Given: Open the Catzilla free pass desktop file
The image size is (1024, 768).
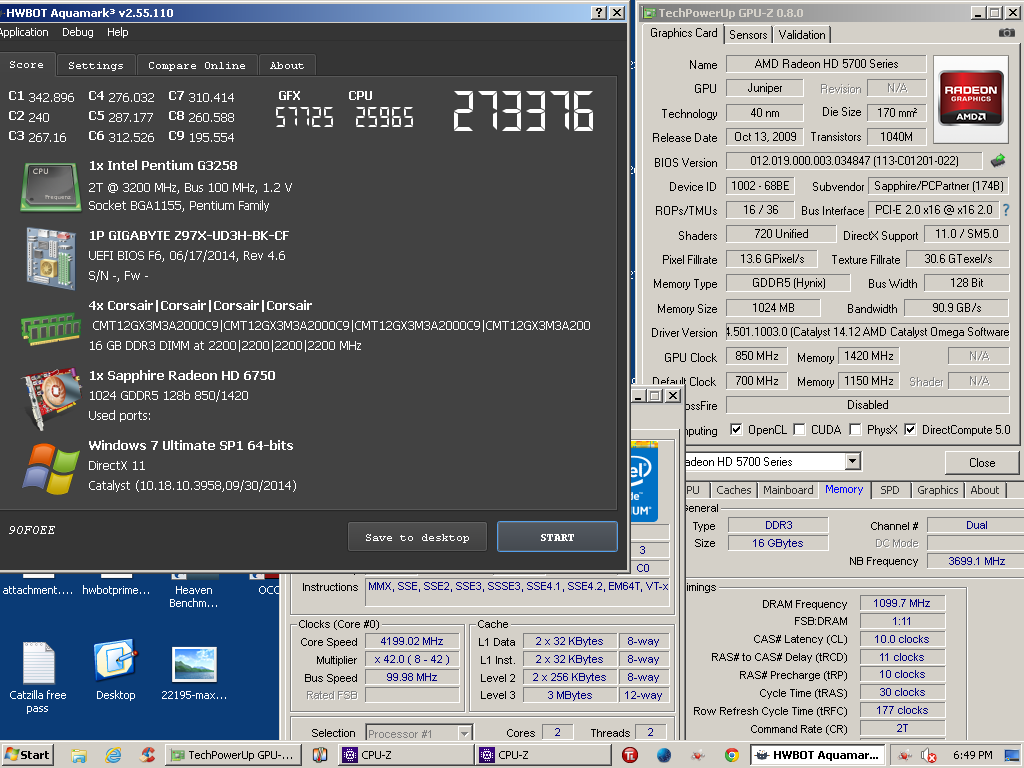Looking at the screenshot, I should (x=38, y=677).
